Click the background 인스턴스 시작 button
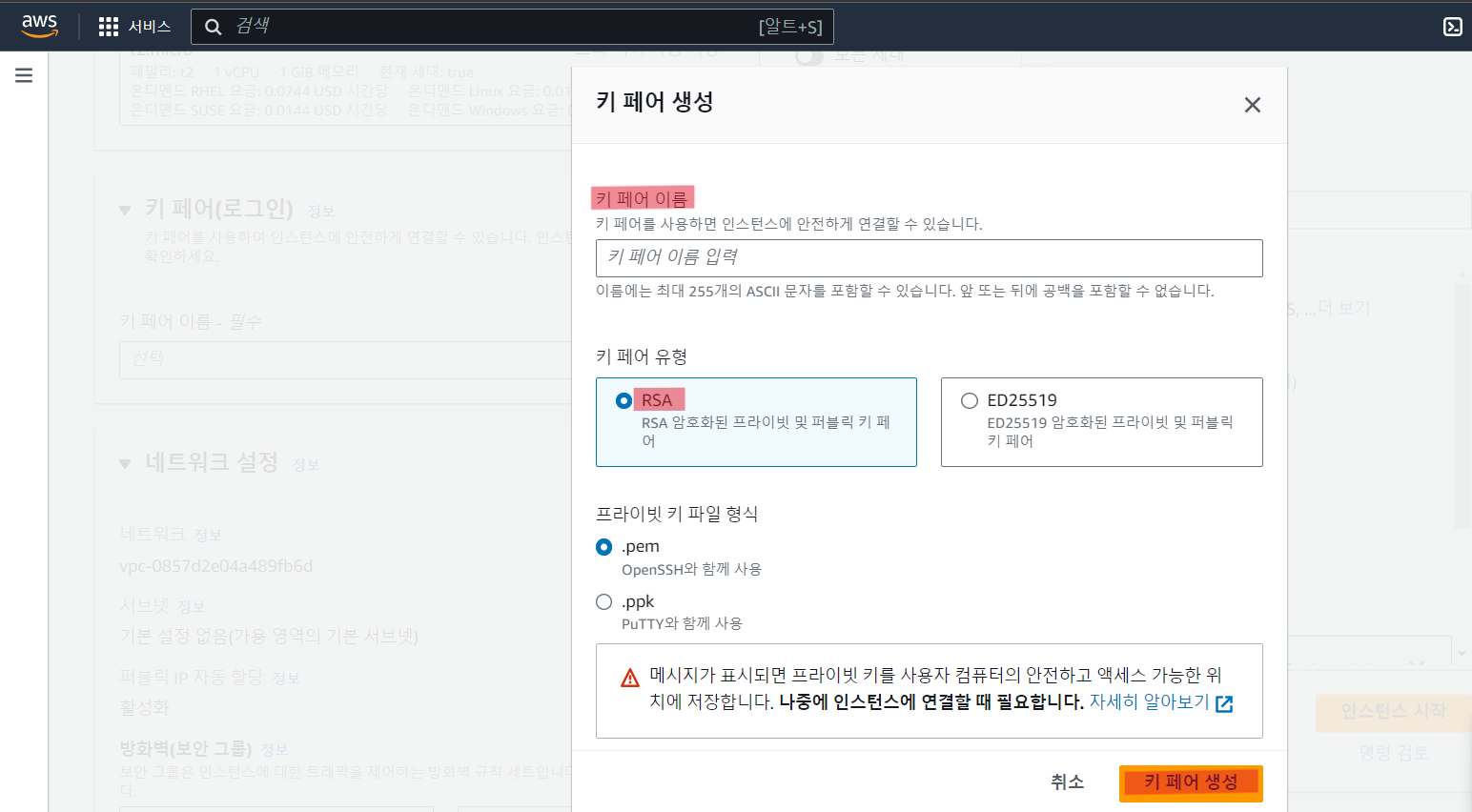This screenshot has height=812, width=1472. point(1393,711)
